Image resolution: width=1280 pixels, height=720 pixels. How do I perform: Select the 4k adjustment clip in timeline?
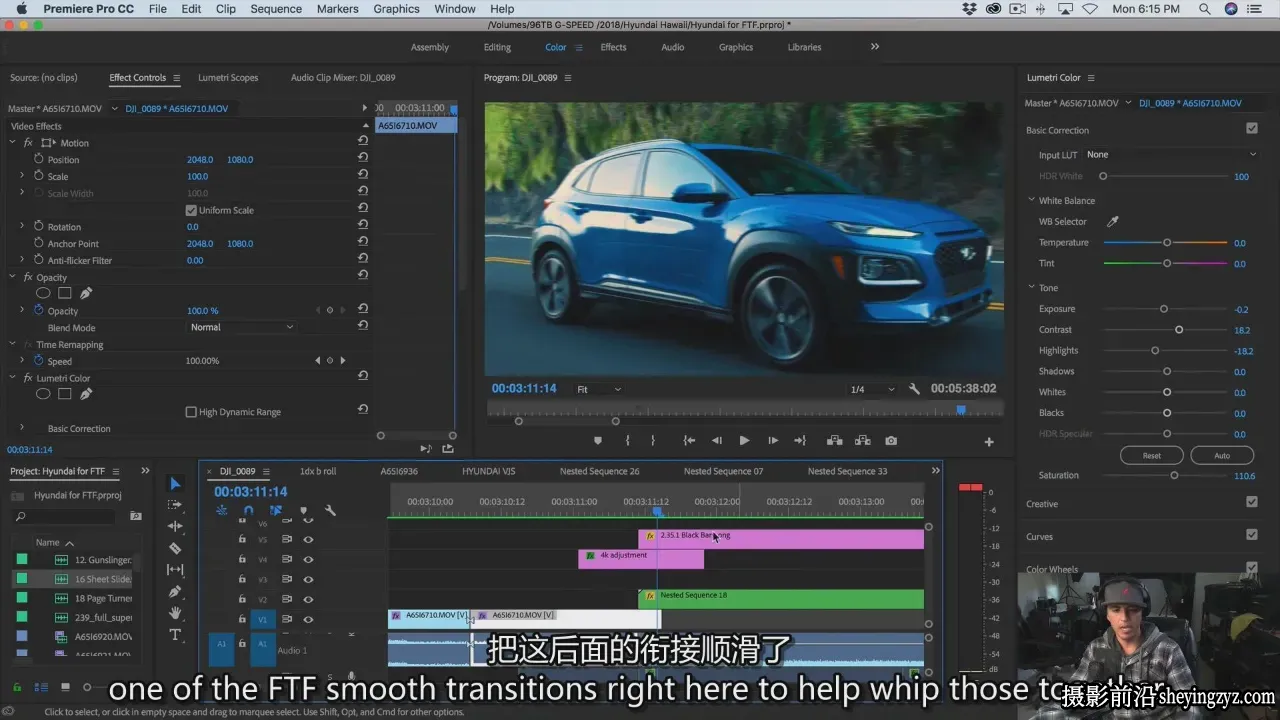641,559
